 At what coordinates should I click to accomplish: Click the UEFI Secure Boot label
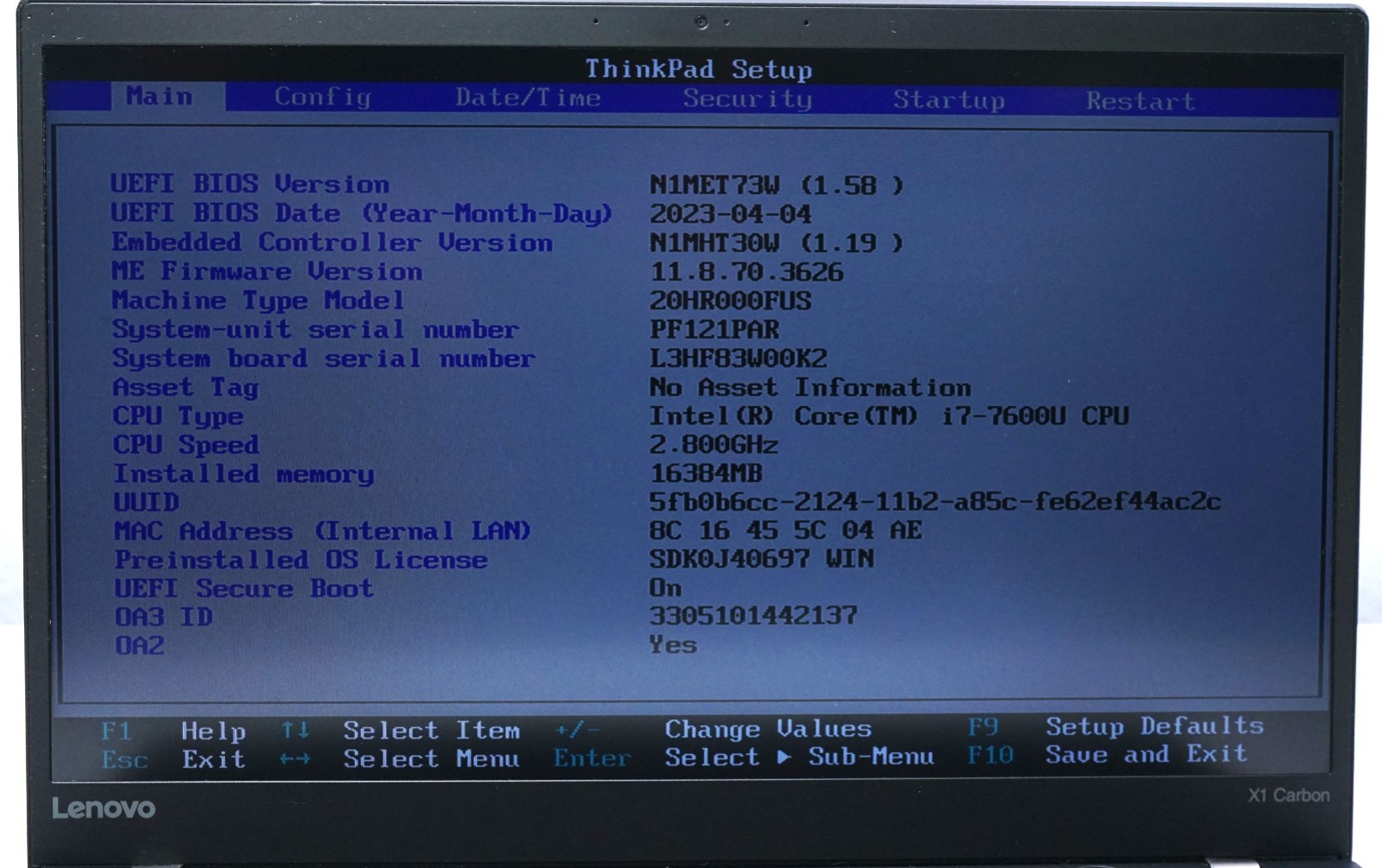tap(244, 588)
